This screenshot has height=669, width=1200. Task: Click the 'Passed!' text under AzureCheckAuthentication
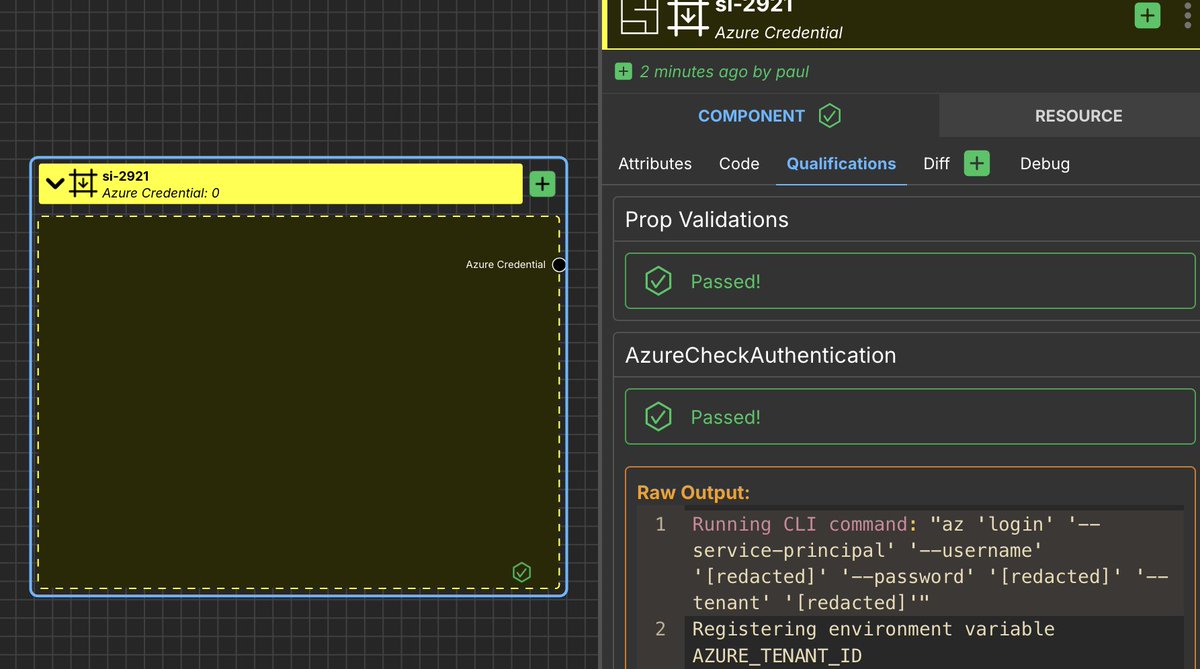pyautogui.click(x=726, y=417)
